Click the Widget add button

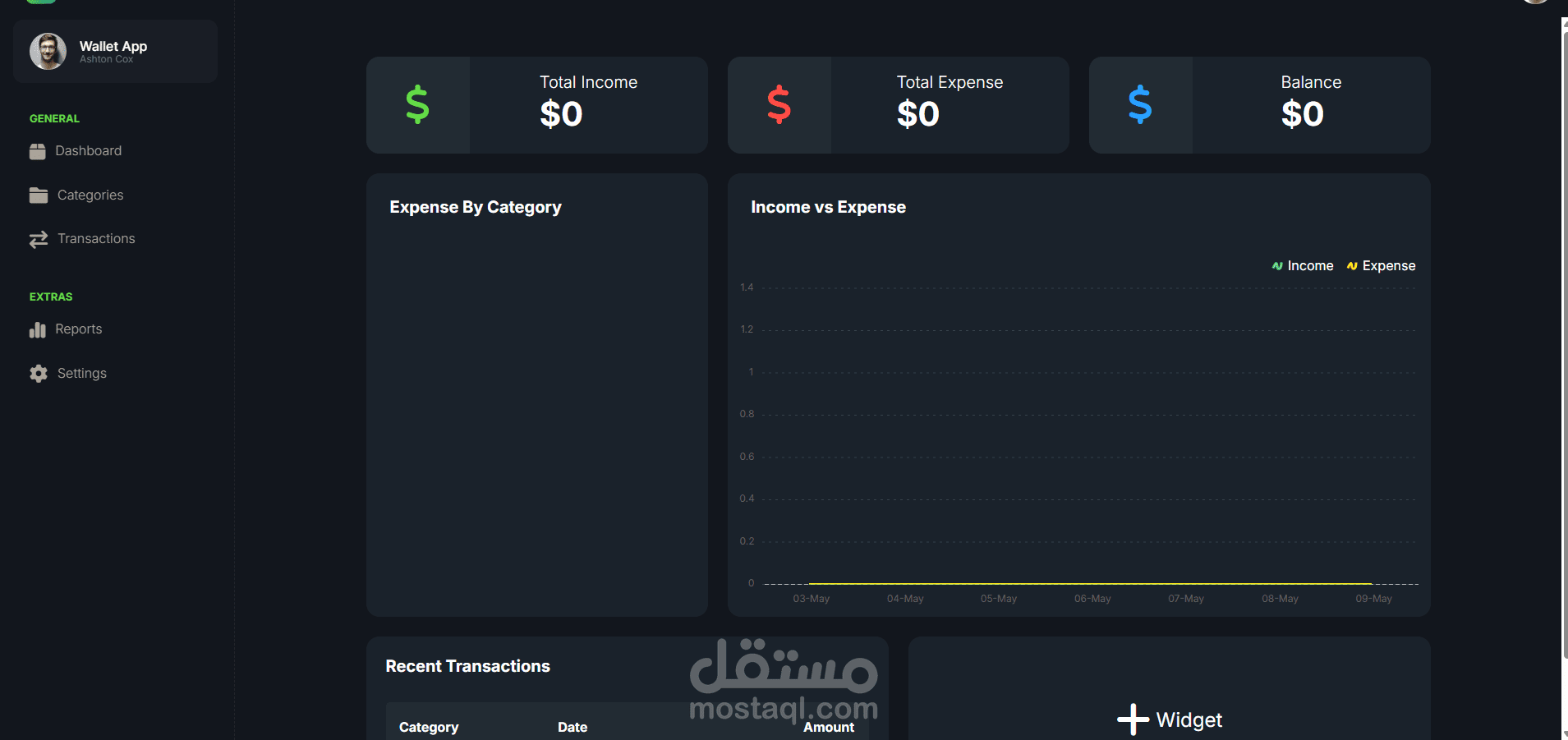coord(1168,719)
